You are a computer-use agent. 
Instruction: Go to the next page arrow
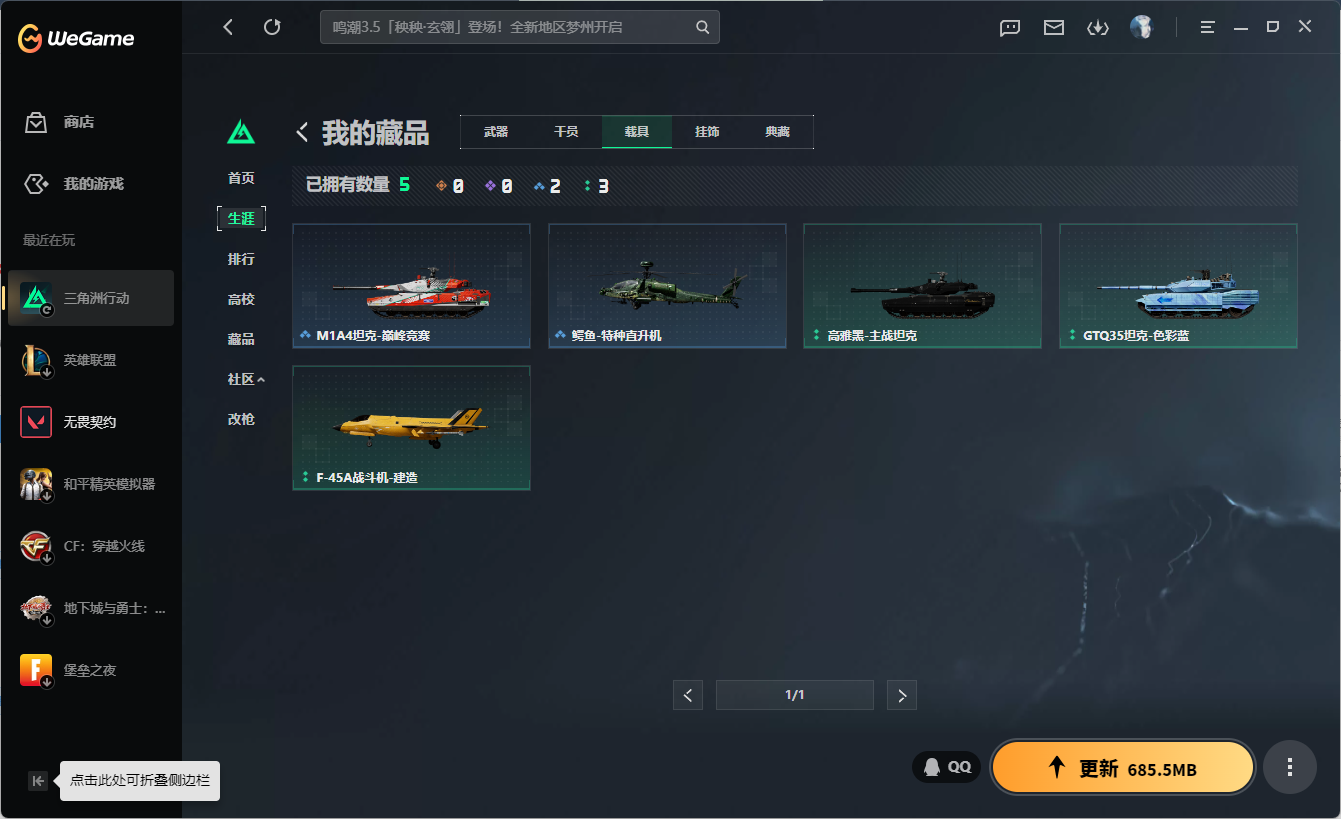pyautogui.click(x=902, y=695)
